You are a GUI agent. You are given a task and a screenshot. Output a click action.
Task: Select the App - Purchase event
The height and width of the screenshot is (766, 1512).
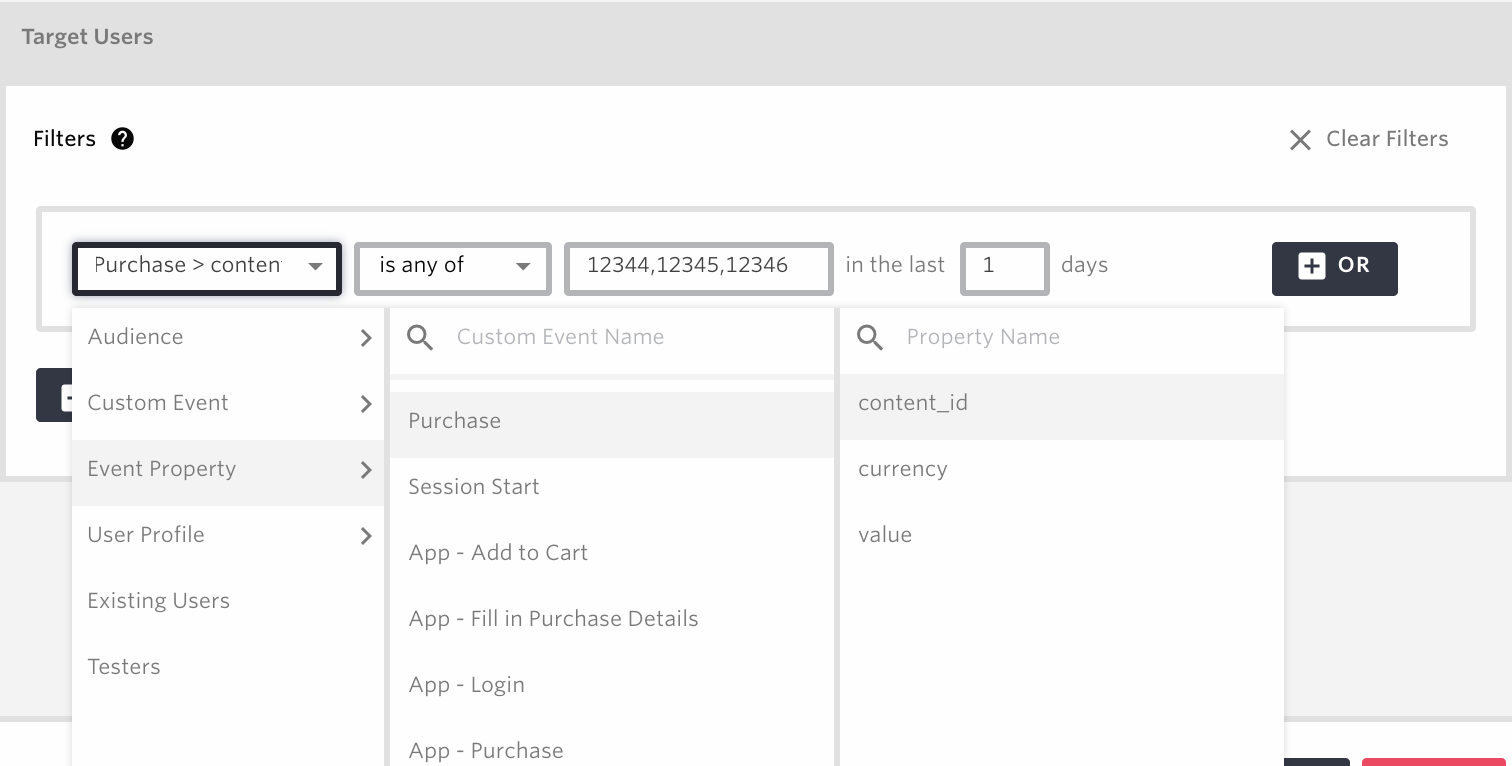pos(612,745)
